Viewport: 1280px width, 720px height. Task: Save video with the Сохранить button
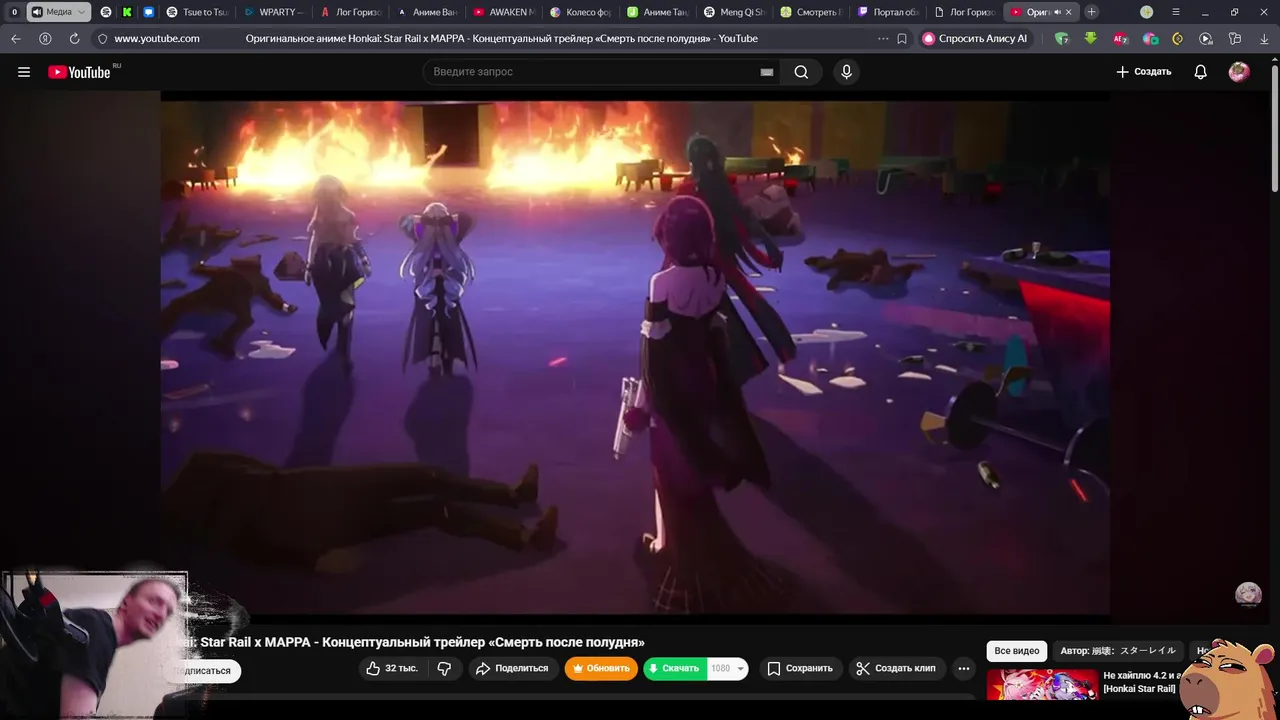[x=799, y=668]
